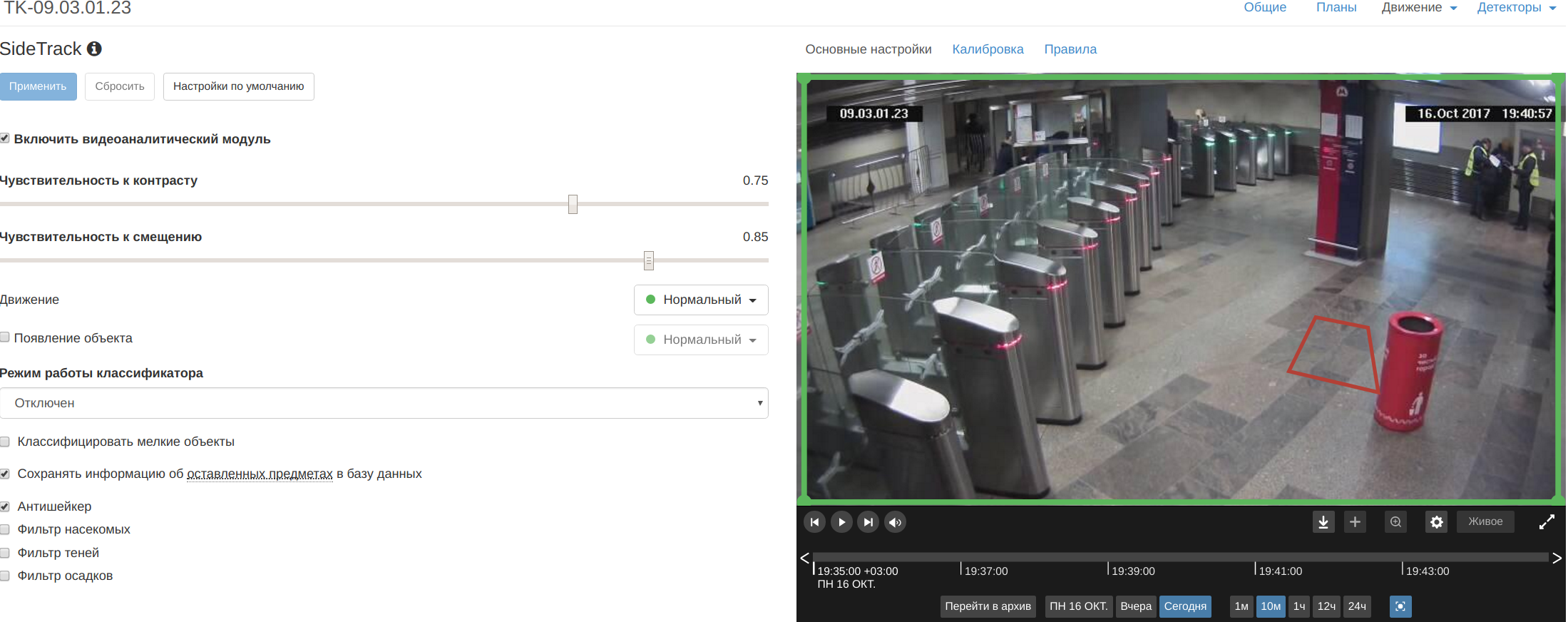
Task: Select ПН 16 ОКТ. date button
Action: (x=1078, y=606)
